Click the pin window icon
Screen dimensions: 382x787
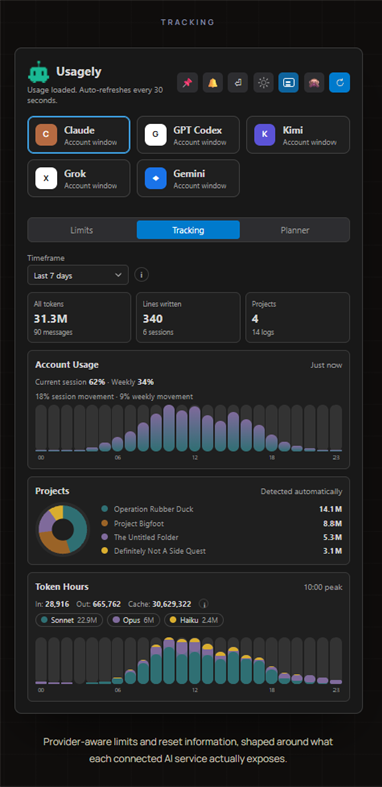(x=187, y=83)
